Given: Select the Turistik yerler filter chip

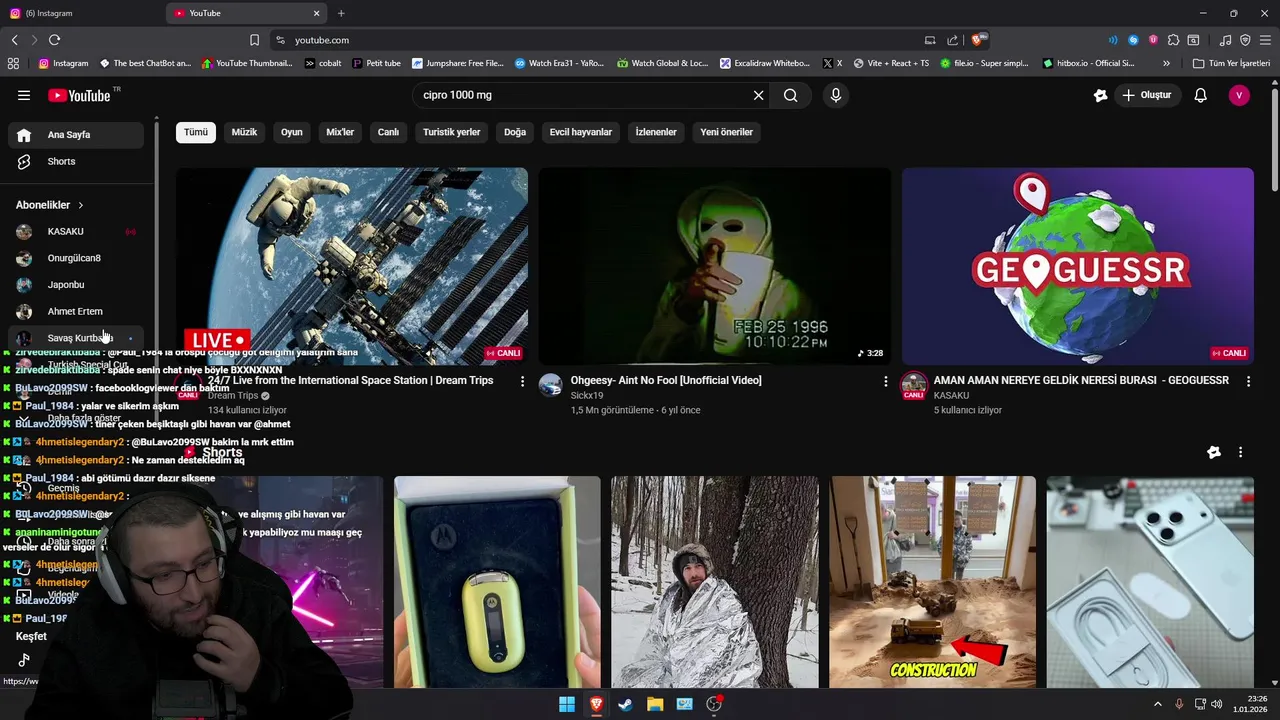Looking at the screenshot, I should point(452,132).
